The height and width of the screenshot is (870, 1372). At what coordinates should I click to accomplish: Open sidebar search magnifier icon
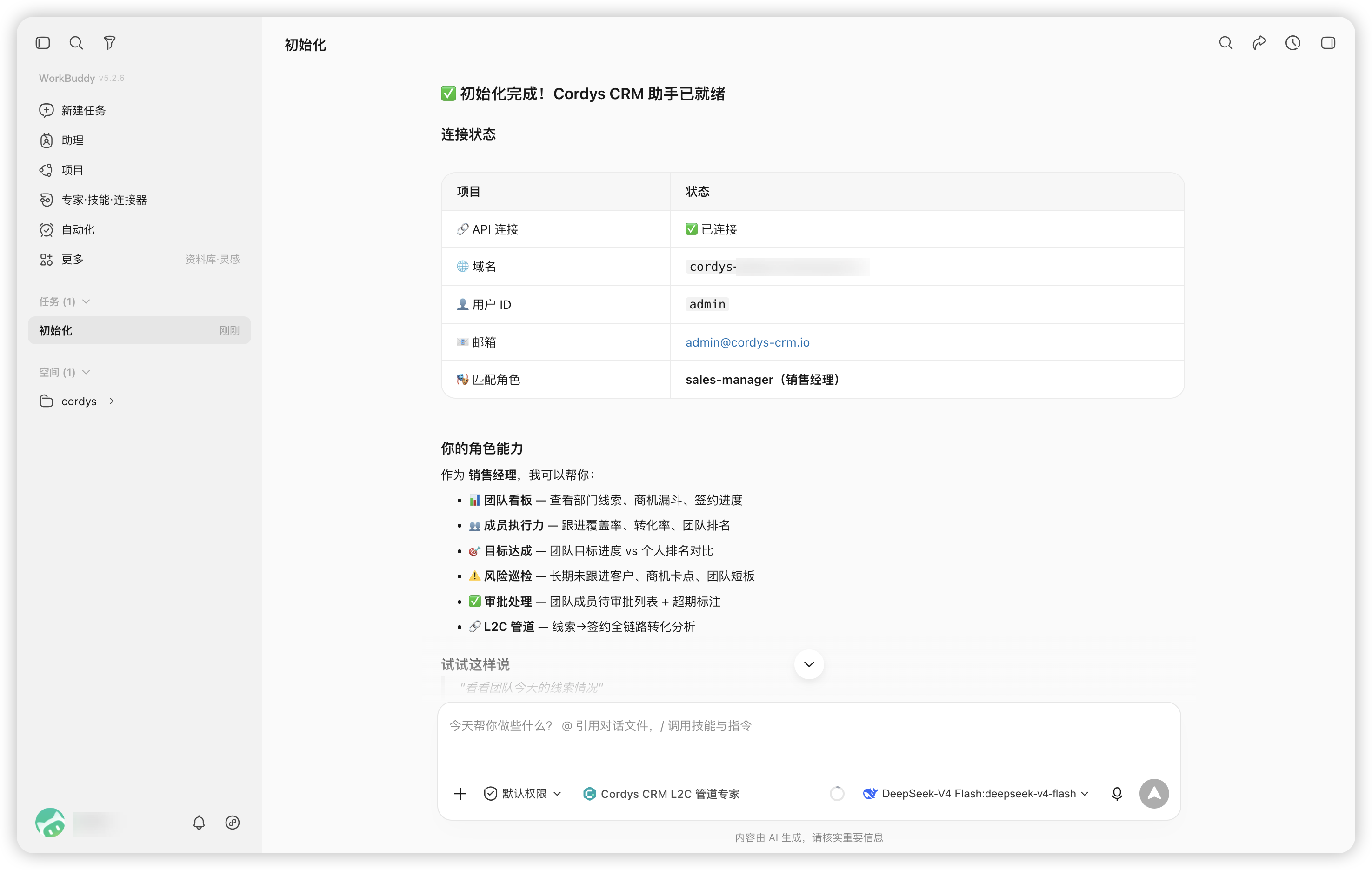76,43
